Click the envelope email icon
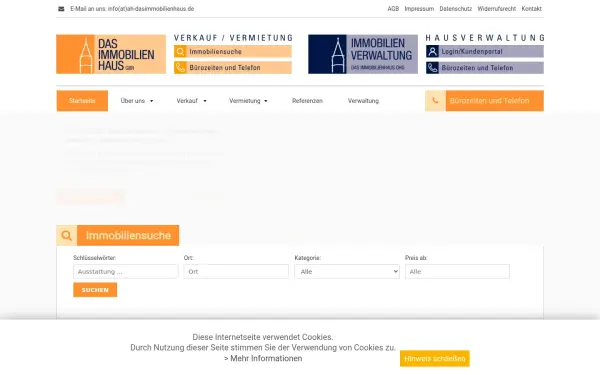 [x=61, y=9]
